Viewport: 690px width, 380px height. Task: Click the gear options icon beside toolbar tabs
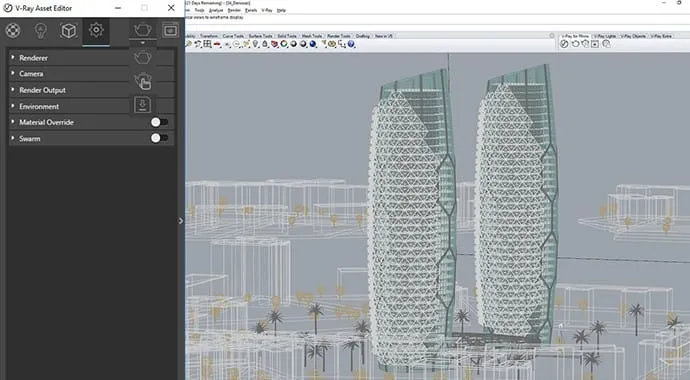click(x=552, y=36)
